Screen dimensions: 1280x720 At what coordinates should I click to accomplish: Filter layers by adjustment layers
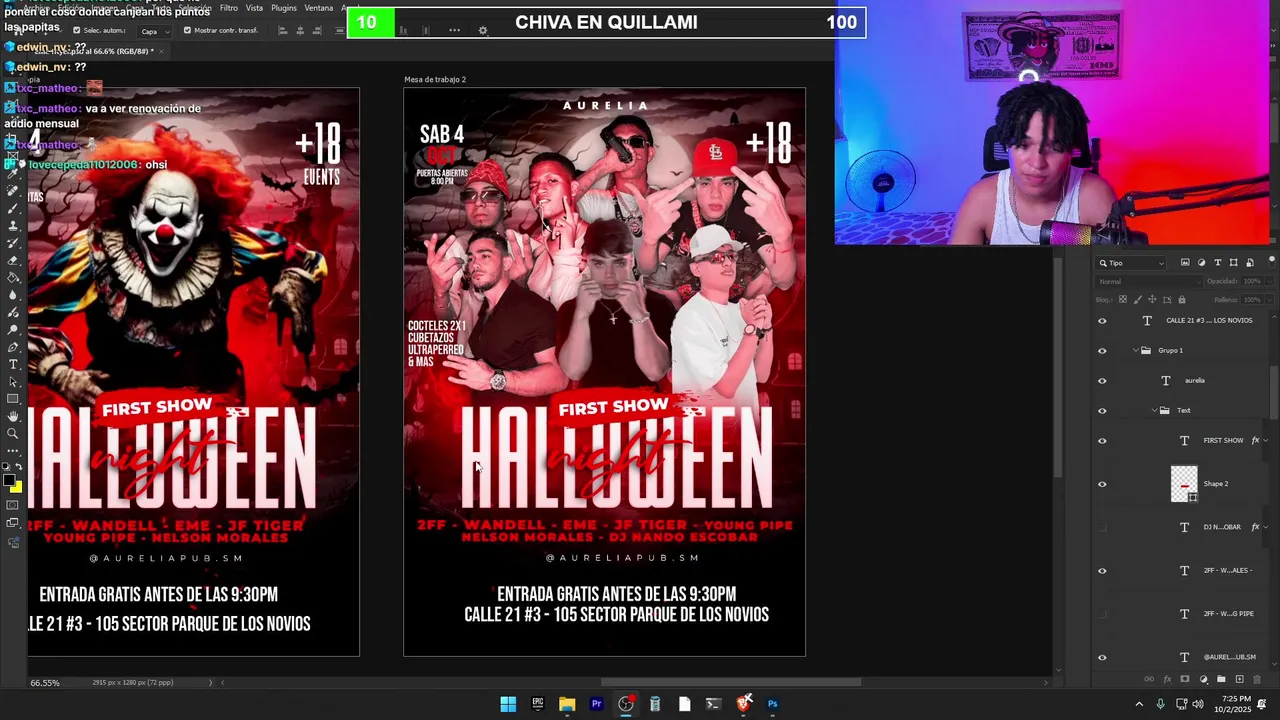point(1201,263)
